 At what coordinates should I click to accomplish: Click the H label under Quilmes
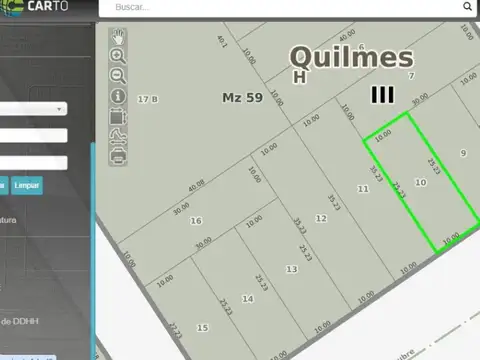(299, 77)
